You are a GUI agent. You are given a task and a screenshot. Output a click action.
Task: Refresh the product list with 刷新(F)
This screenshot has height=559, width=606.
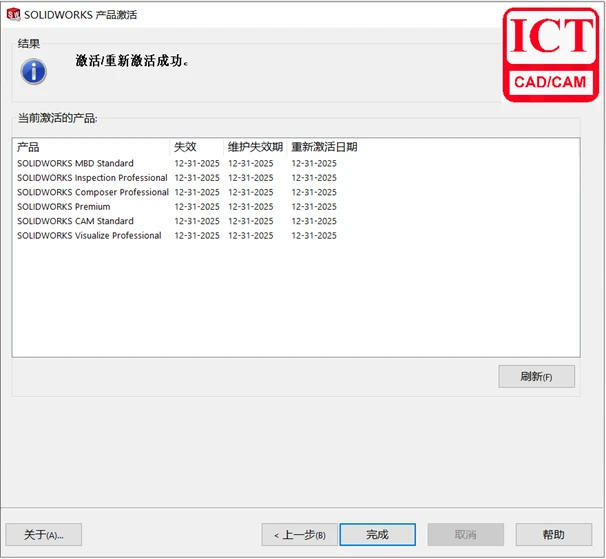pyautogui.click(x=536, y=376)
